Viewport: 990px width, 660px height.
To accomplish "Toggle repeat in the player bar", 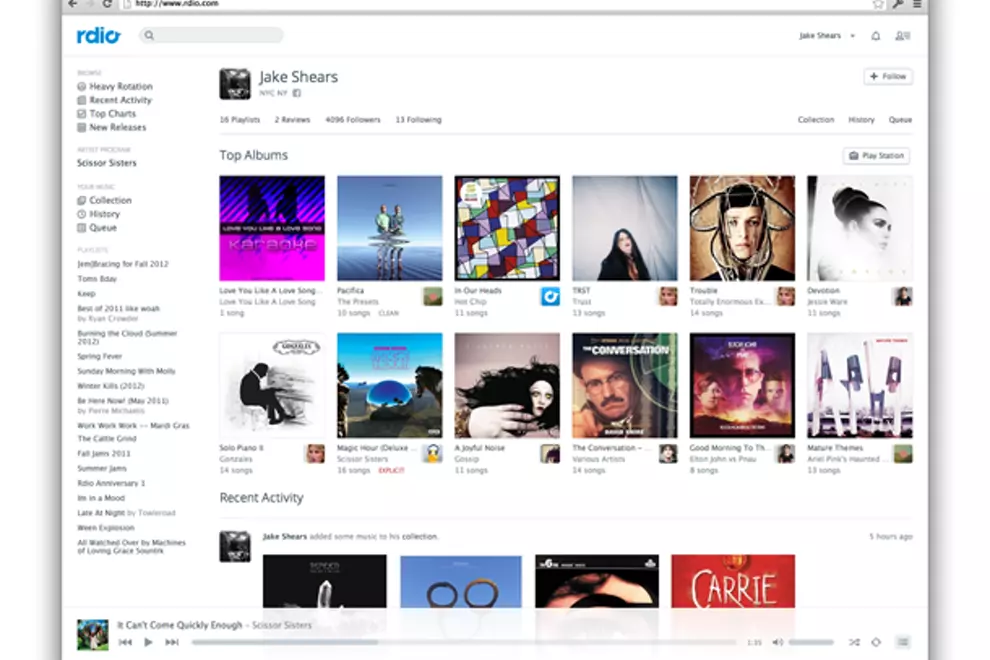I will pos(876,642).
